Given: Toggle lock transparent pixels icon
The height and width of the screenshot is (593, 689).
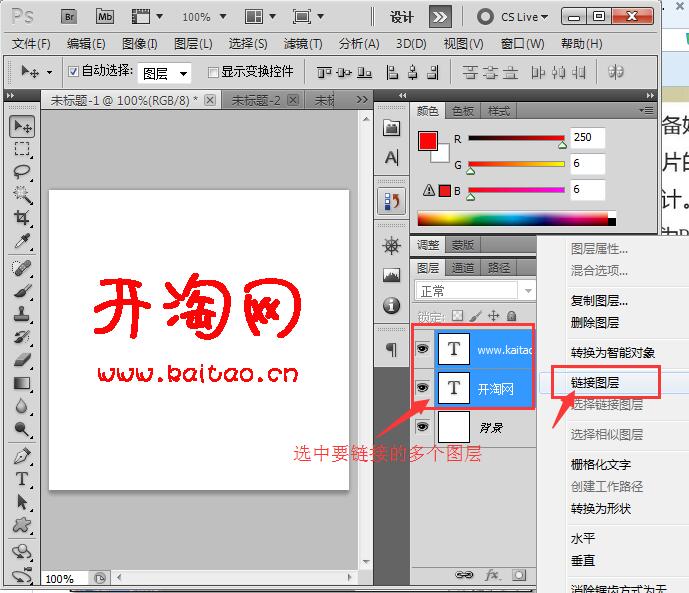Looking at the screenshot, I should (x=457, y=315).
